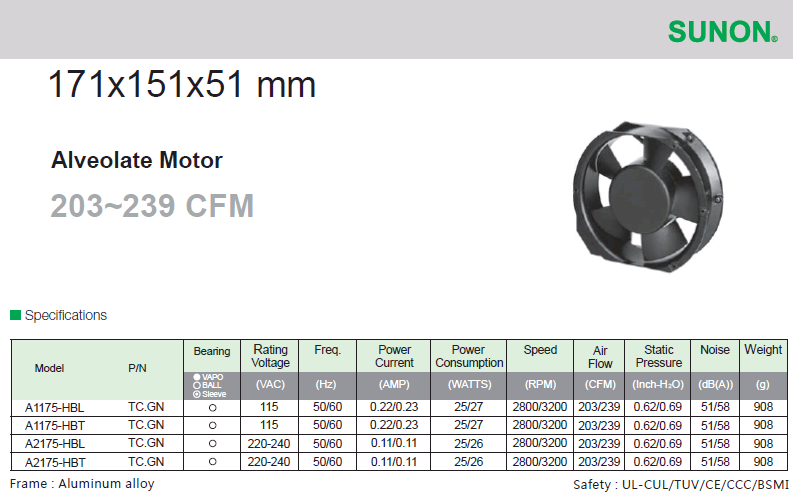Click the "Model" column header

(x=49, y=368)
